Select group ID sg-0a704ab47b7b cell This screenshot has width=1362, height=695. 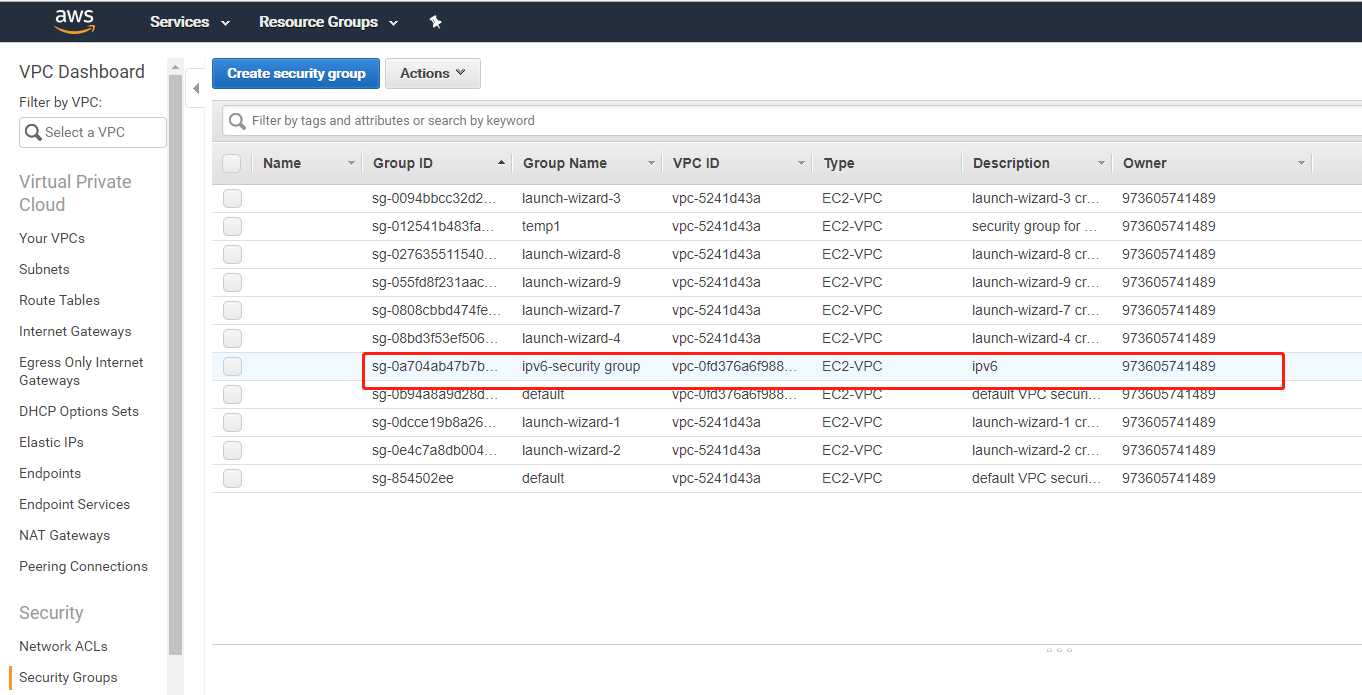pos(435,366)
